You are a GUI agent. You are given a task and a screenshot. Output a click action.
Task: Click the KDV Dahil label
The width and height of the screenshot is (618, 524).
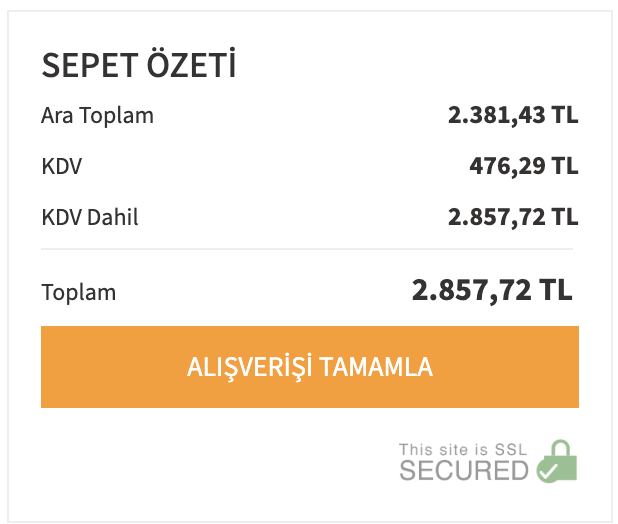(x=90, y=217)
